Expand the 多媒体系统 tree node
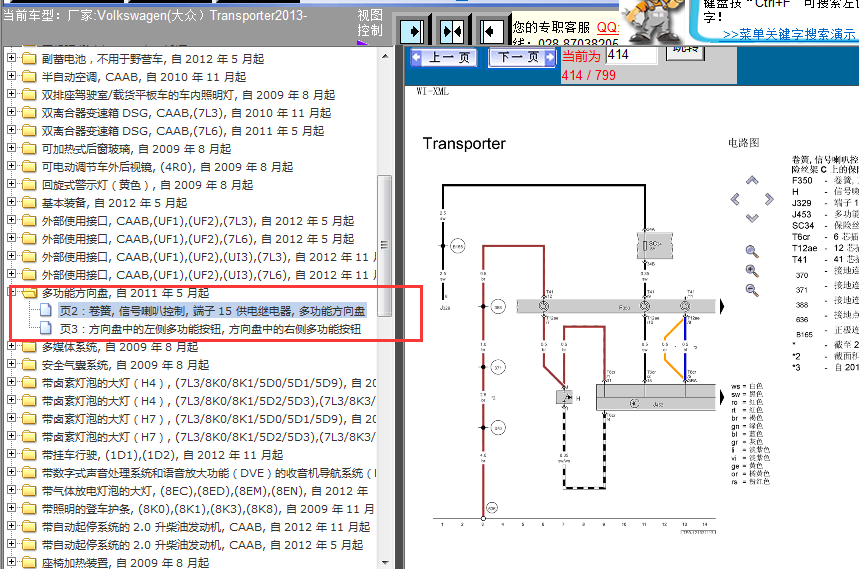The width and height of the screenshot is (859, 569). (11, 346)
